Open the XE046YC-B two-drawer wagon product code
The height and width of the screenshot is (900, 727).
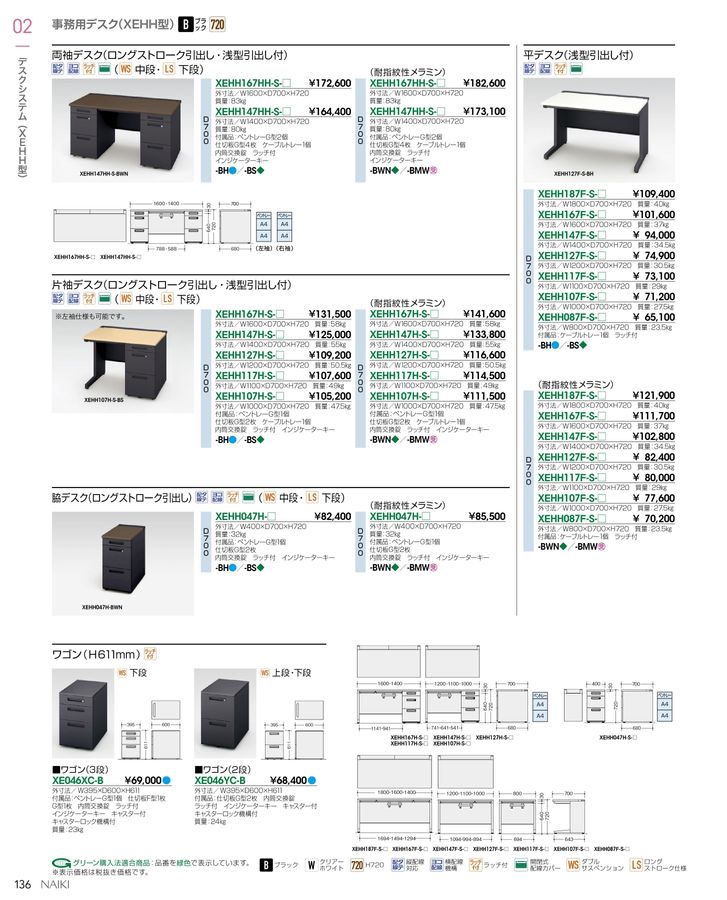tap(220, 779)
